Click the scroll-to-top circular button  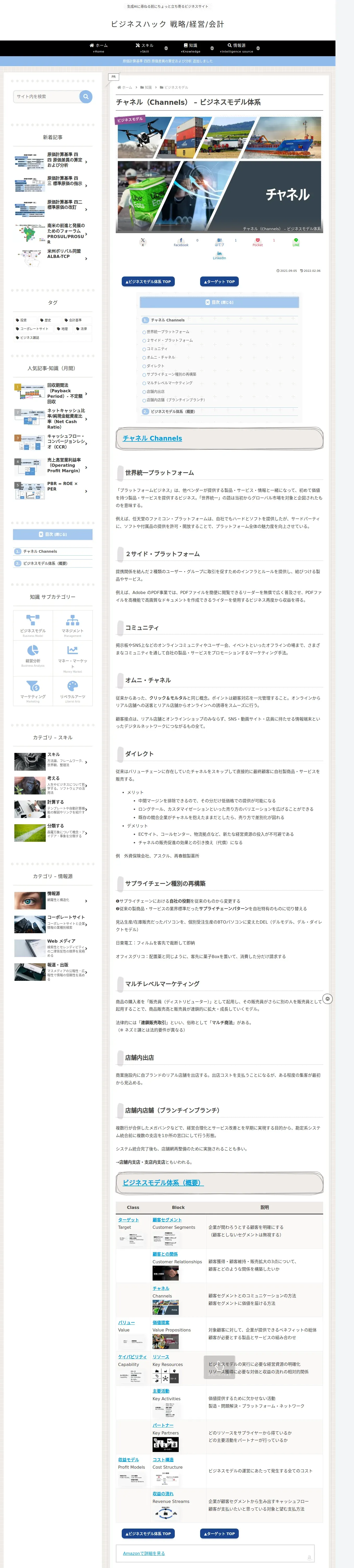coord(328,999)
